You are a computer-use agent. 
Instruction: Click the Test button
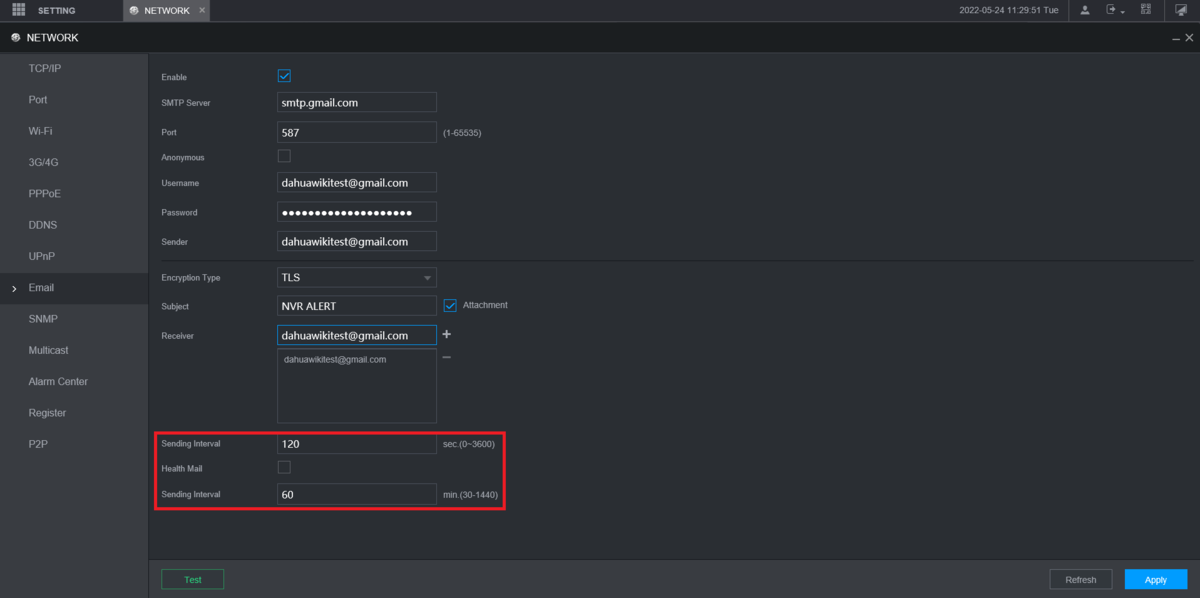pos(192,579)
